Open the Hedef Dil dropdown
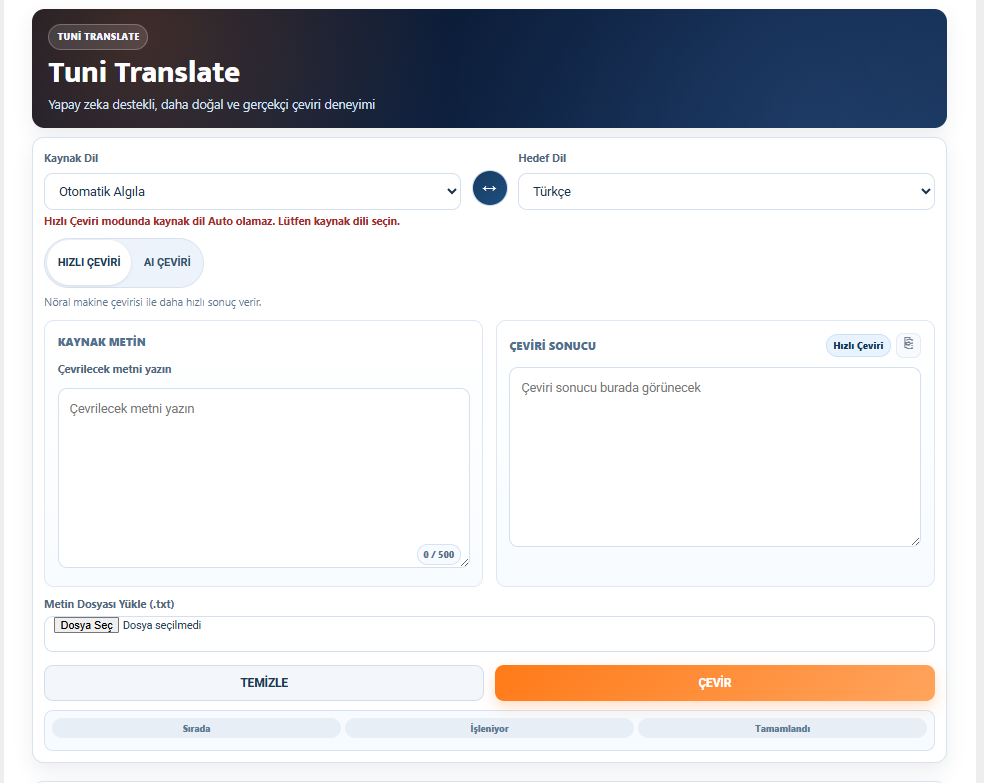 tap(726, 191)
